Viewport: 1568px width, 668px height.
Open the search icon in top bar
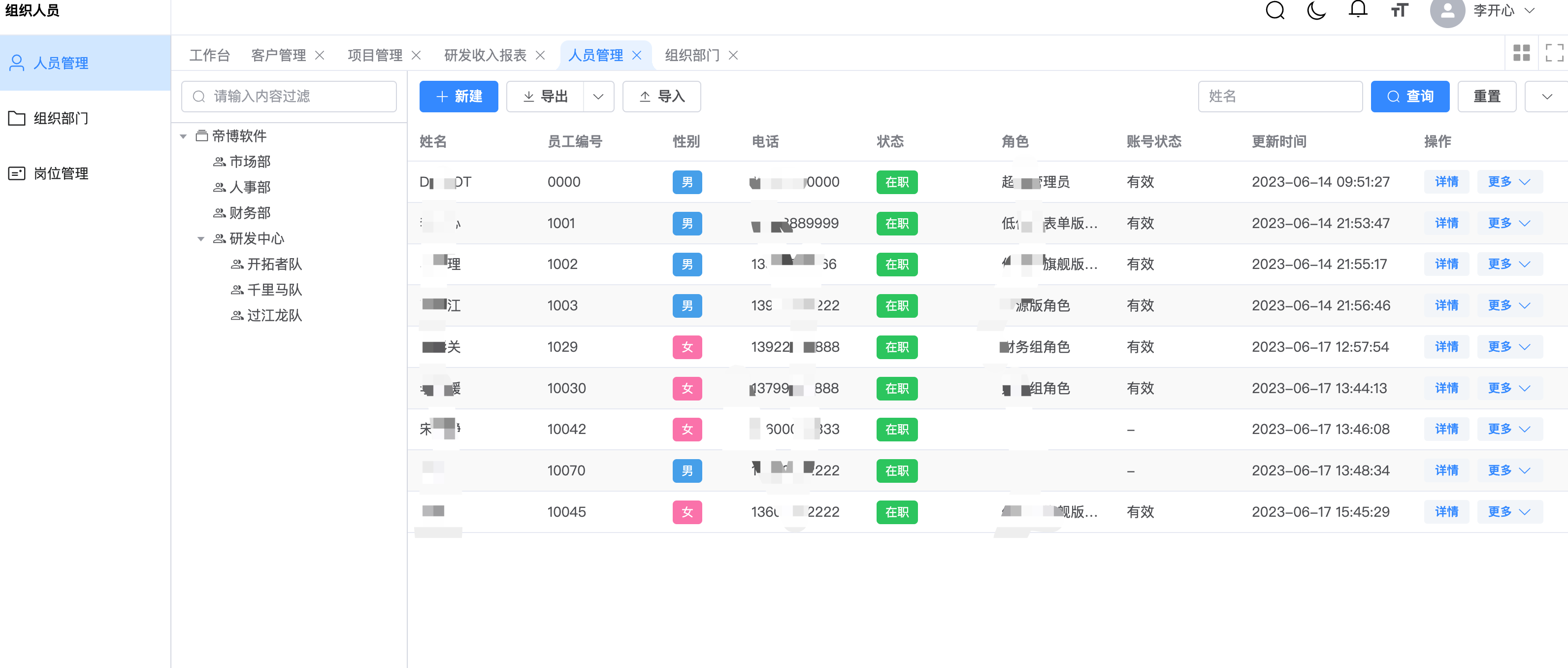(x=1274, y=10)
